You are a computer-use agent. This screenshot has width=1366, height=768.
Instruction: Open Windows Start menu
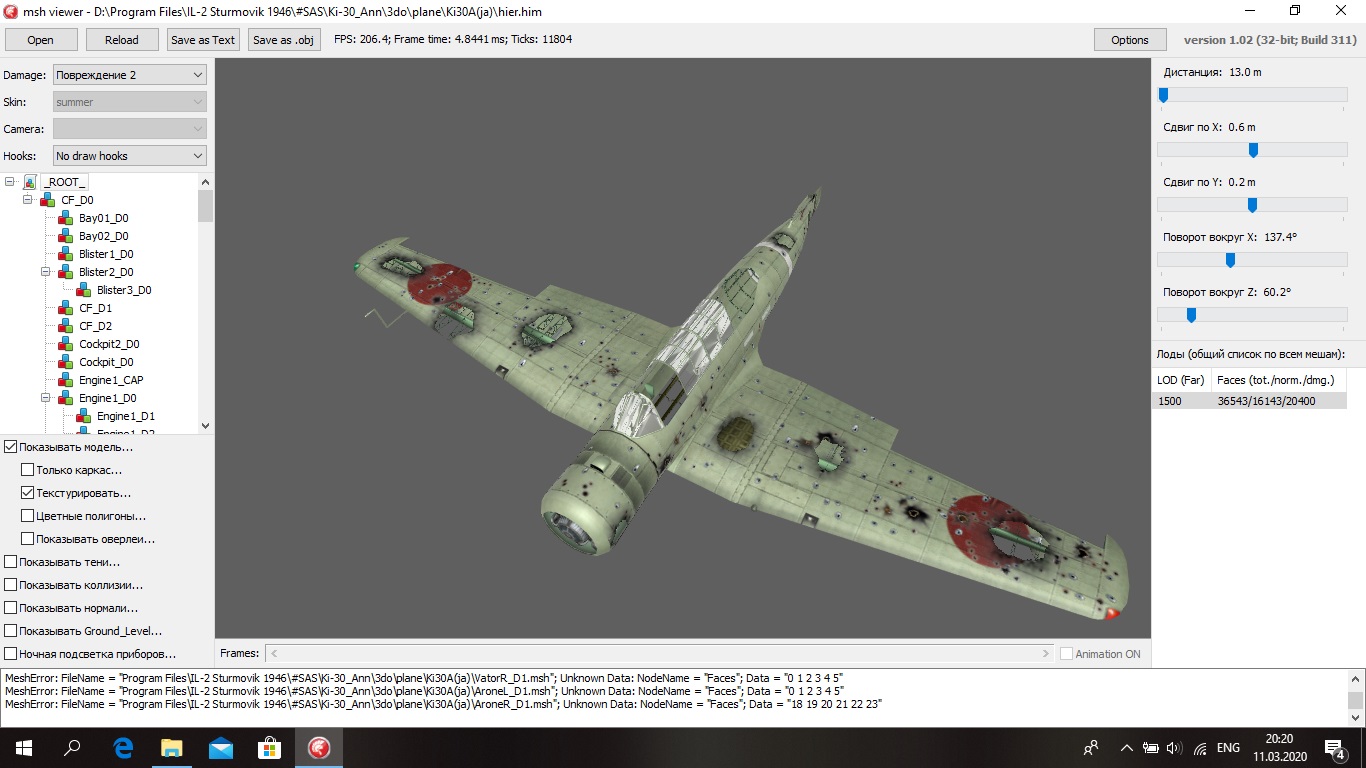24,748
